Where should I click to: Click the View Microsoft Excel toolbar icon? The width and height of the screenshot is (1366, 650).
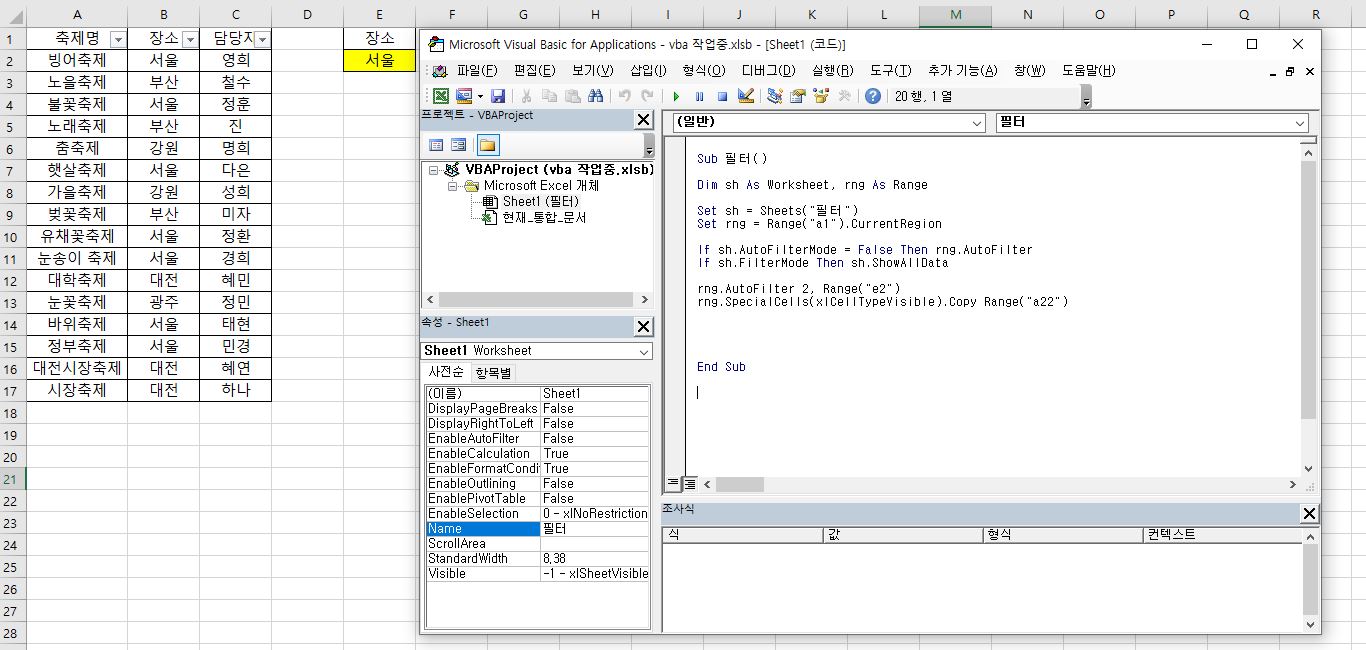[x=440, y=96]
